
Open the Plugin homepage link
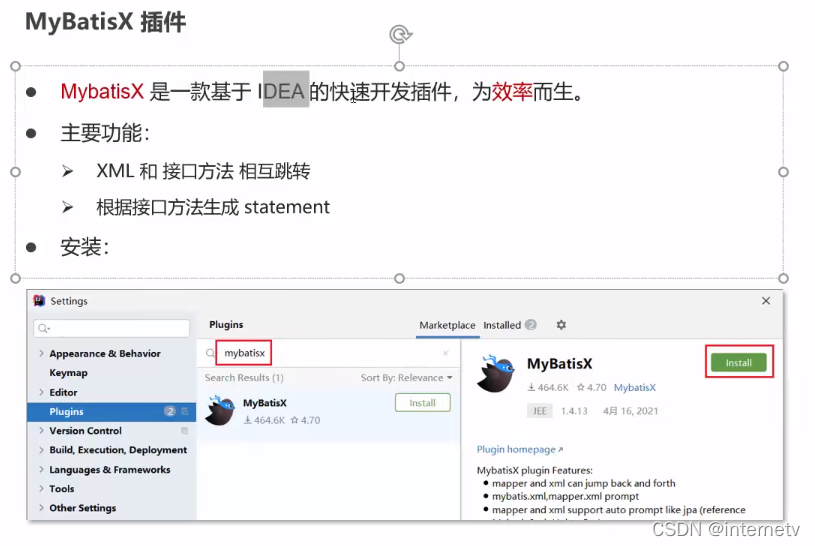coord(520,449)
